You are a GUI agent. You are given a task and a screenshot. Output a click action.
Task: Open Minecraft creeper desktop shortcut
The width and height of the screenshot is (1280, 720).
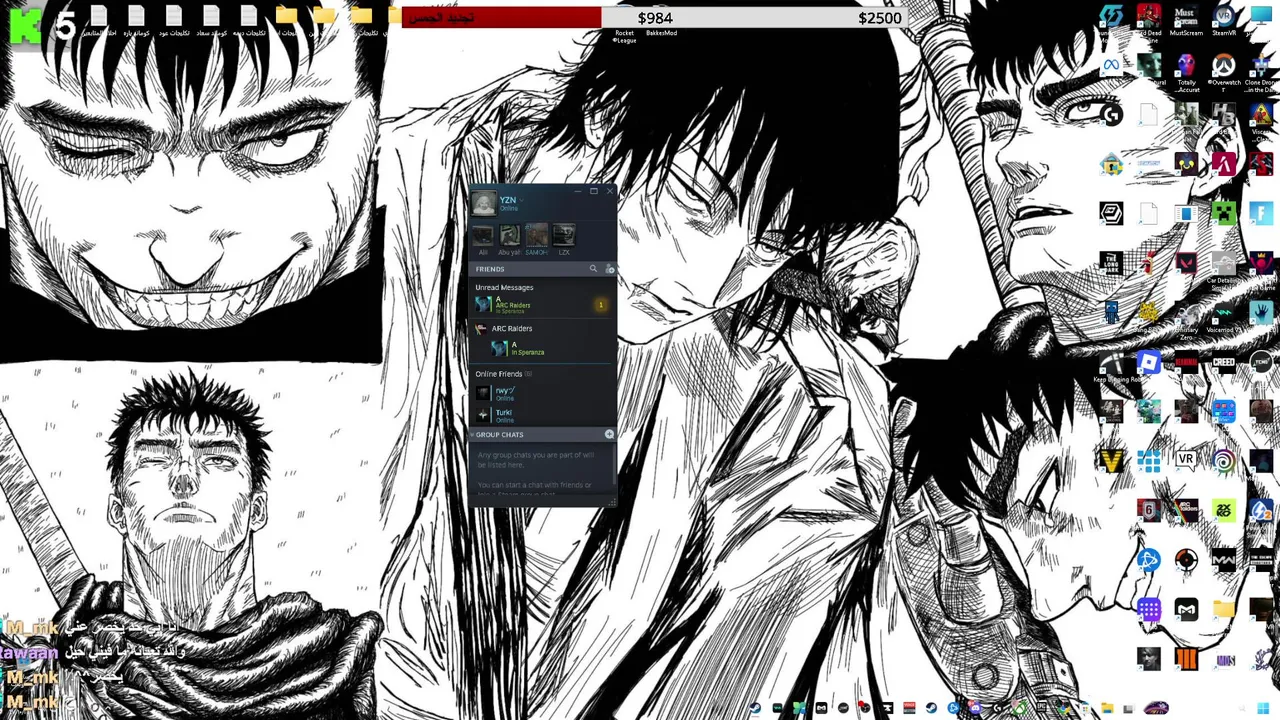[1223, 213]
